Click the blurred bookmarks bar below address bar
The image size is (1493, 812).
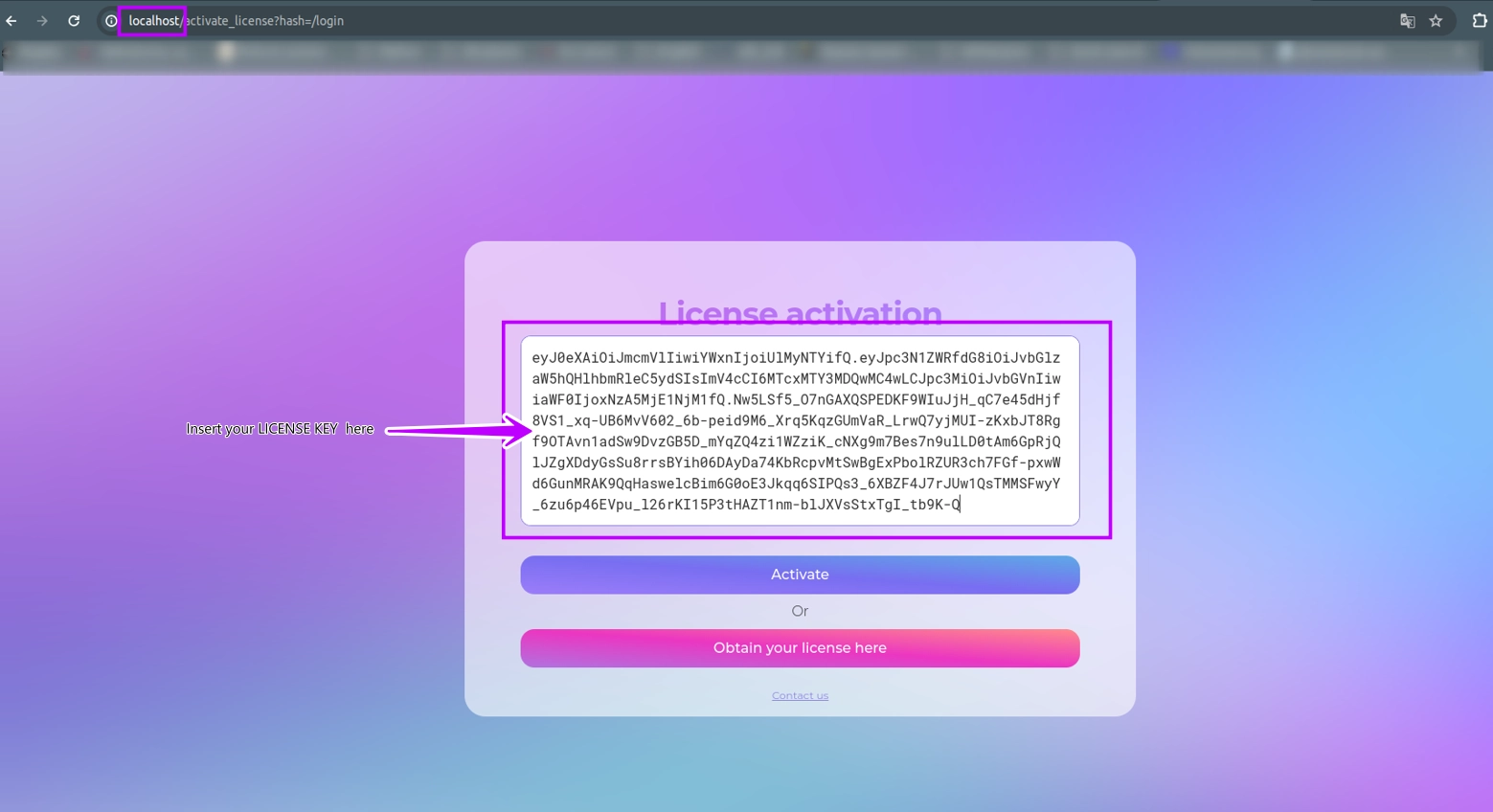click(746, 53)
